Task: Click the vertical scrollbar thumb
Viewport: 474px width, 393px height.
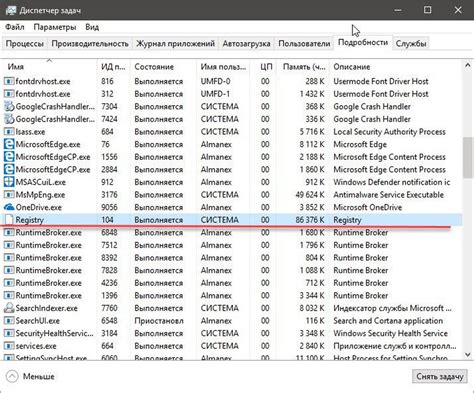Action: 467,157
